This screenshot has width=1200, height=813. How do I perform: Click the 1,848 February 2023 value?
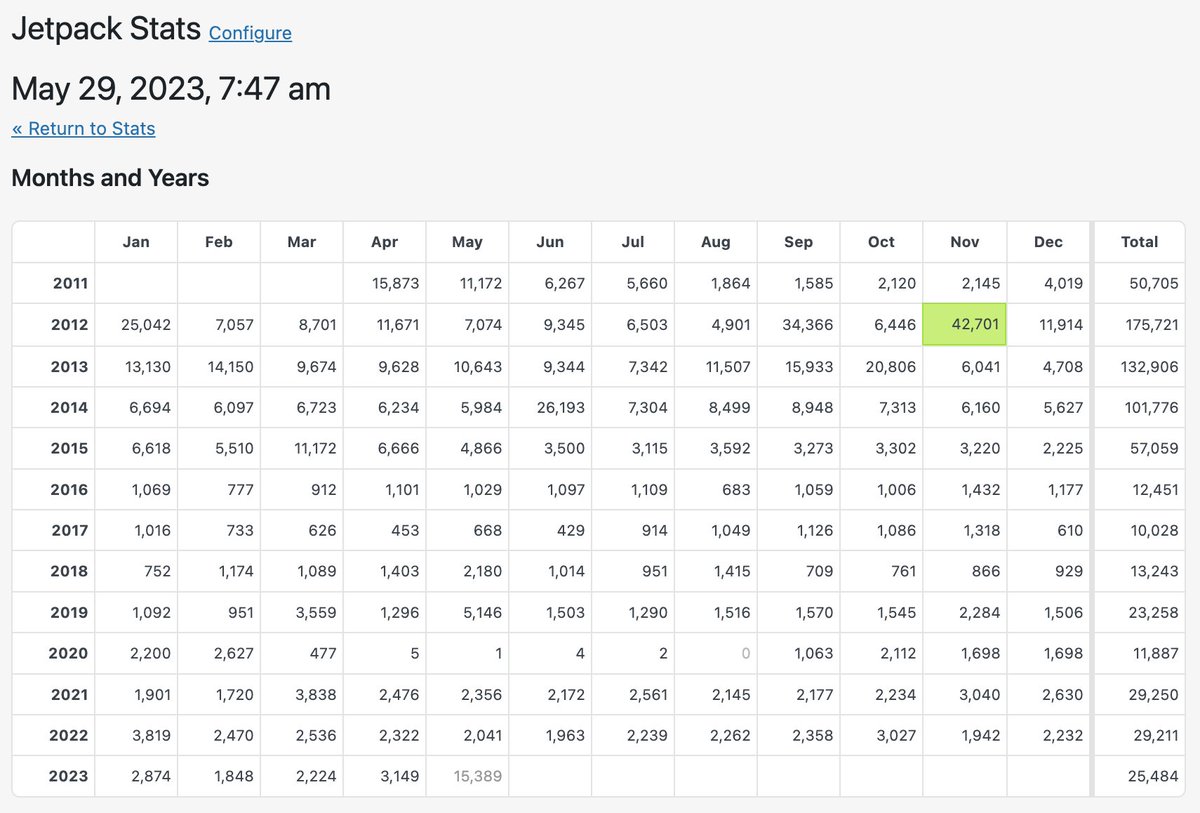(234, 776)
